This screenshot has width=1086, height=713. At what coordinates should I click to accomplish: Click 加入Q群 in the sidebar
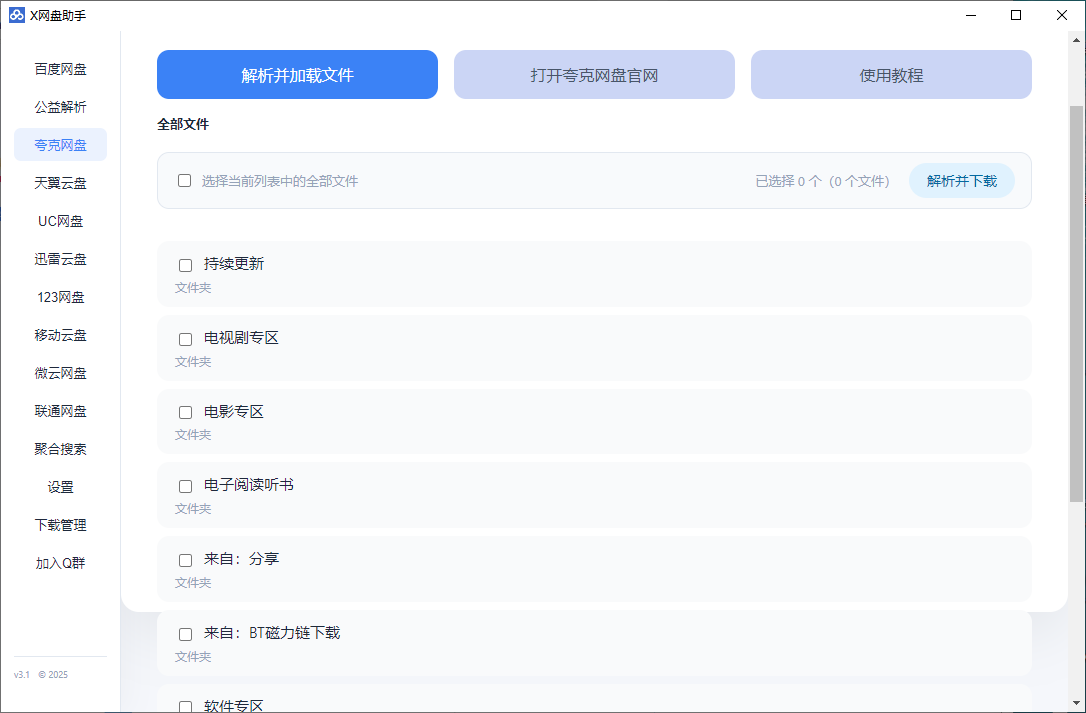tap(60, 563)
